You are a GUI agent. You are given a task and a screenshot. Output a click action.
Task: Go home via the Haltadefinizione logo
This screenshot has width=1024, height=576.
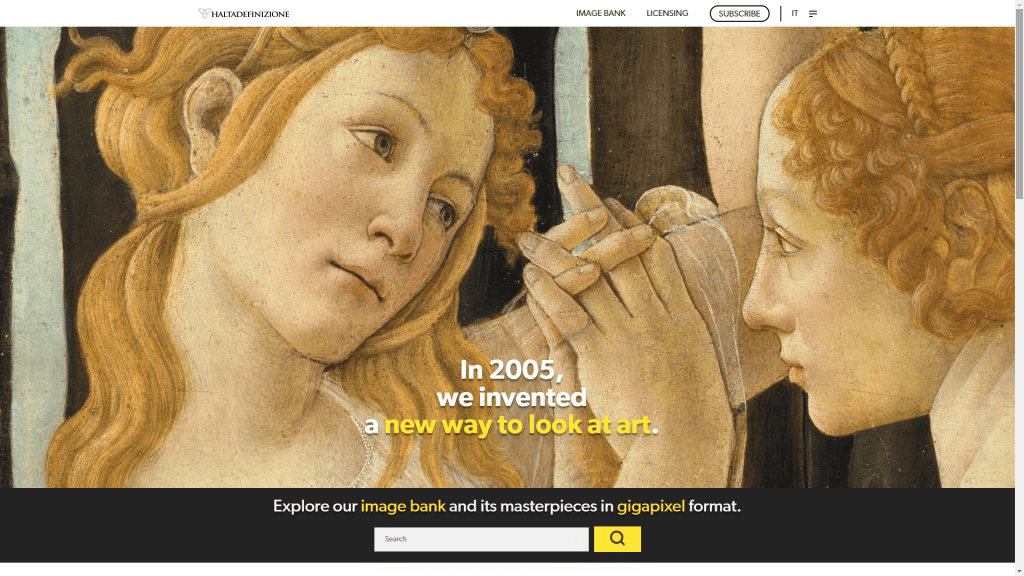tap(244, 14)
